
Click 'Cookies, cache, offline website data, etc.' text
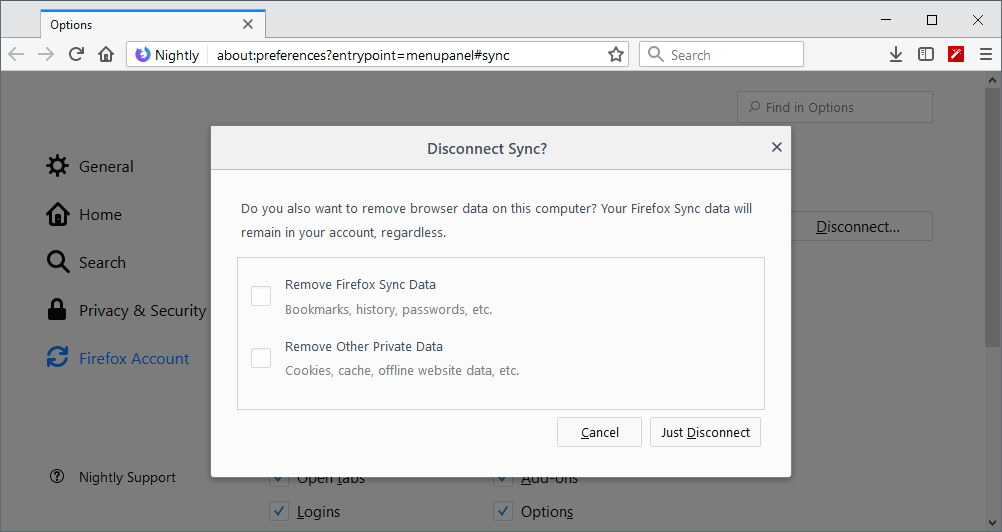point(402,370)
